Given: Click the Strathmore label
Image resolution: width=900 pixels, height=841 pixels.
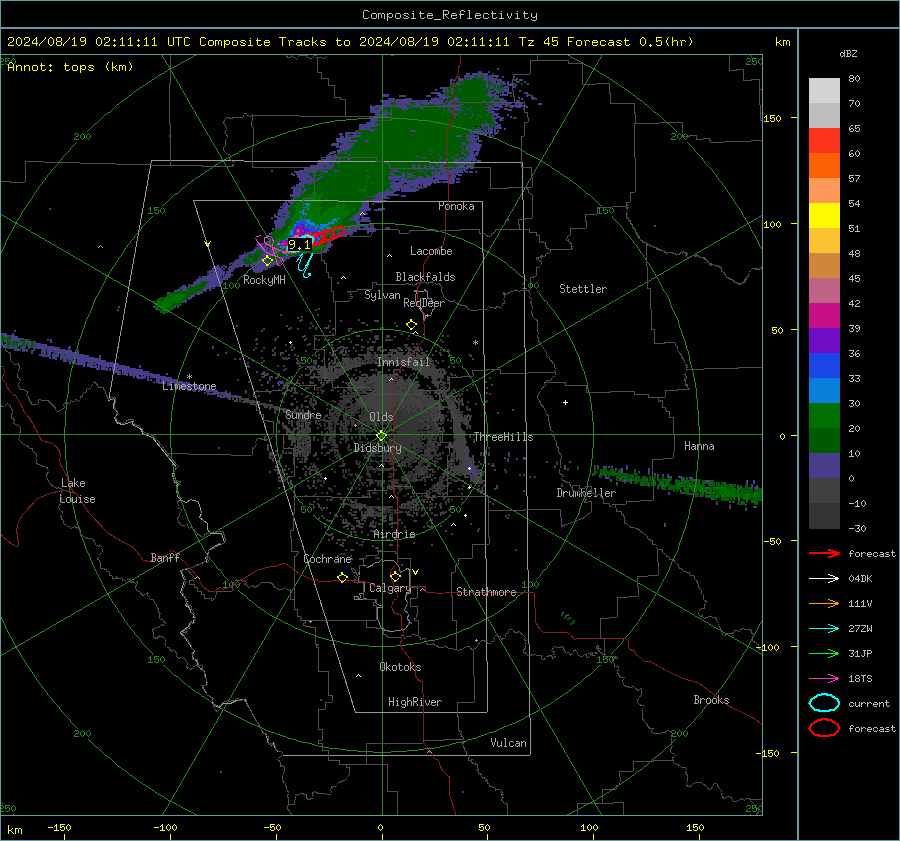Looking at the screenshot, I should (x=486, y=592).
